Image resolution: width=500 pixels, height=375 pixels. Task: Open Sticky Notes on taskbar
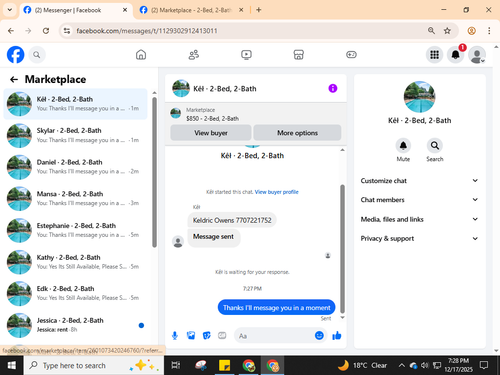(x=224, y=365)
